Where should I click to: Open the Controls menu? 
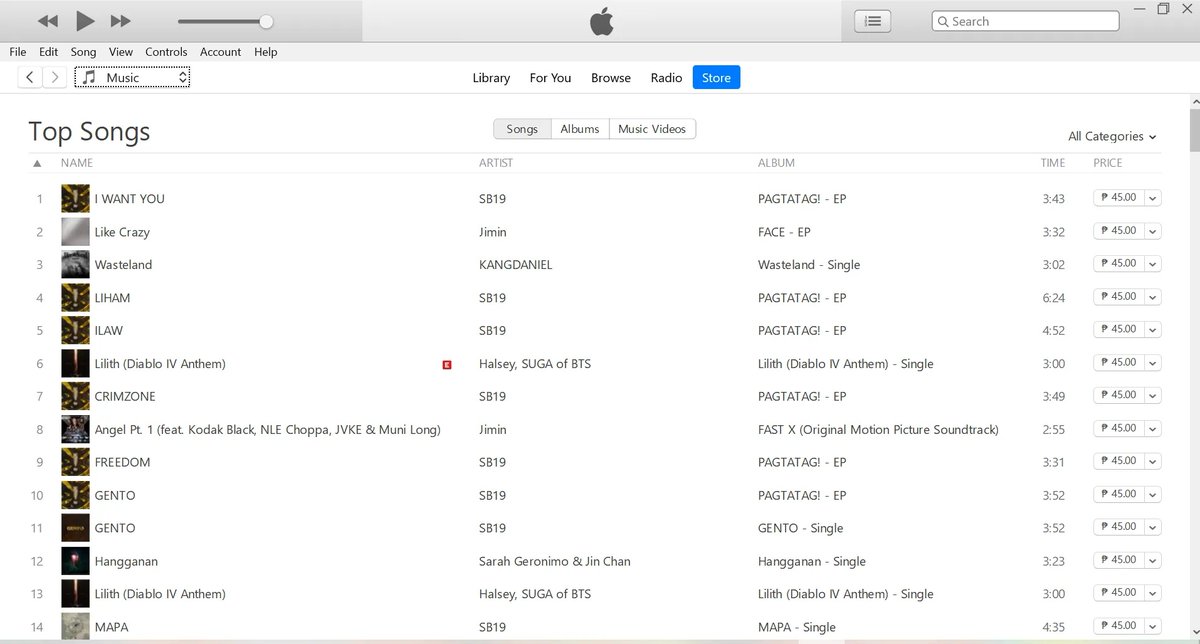pos(166,52)
